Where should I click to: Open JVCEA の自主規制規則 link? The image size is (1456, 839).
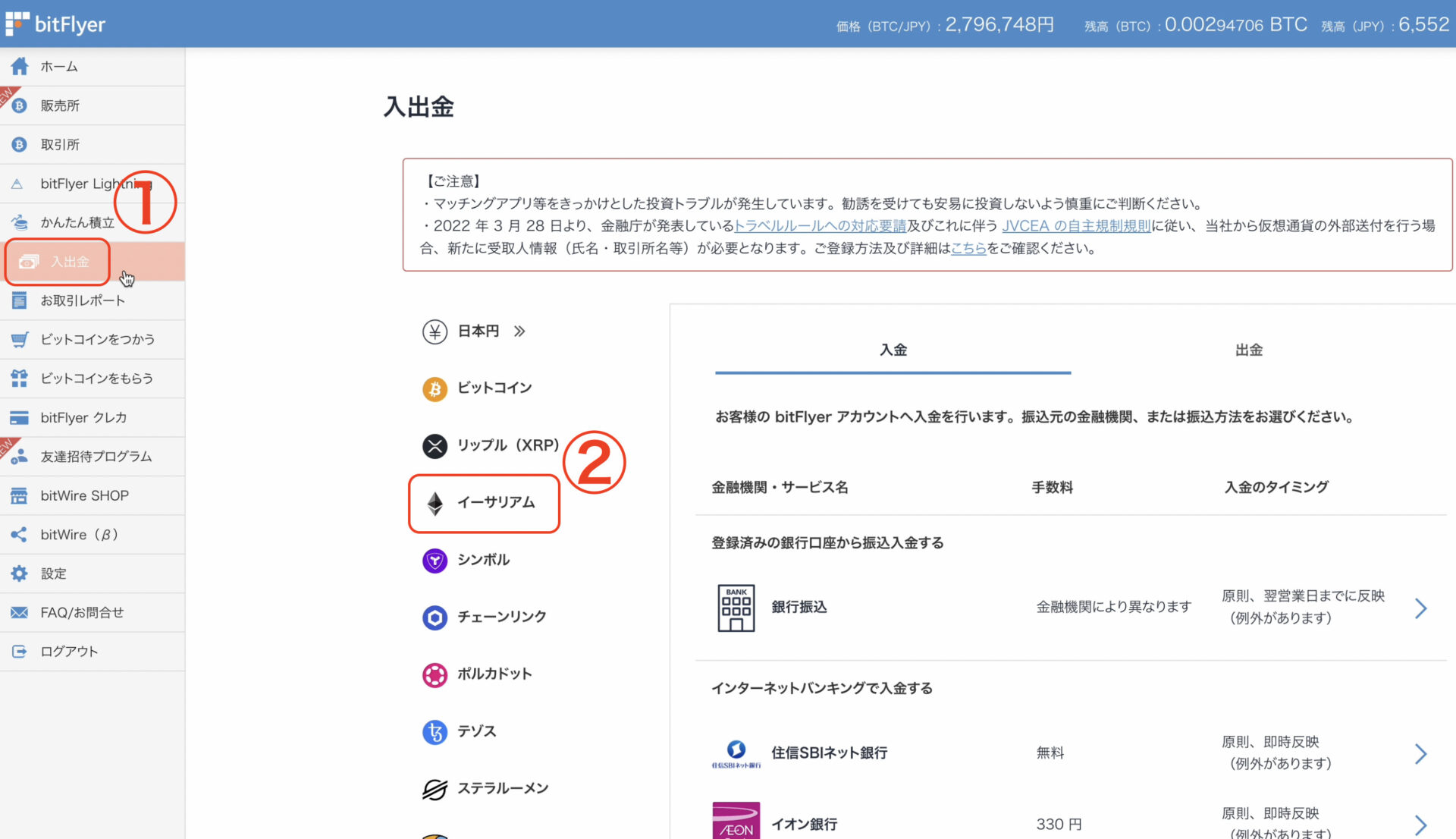(x=1077, y=226)
